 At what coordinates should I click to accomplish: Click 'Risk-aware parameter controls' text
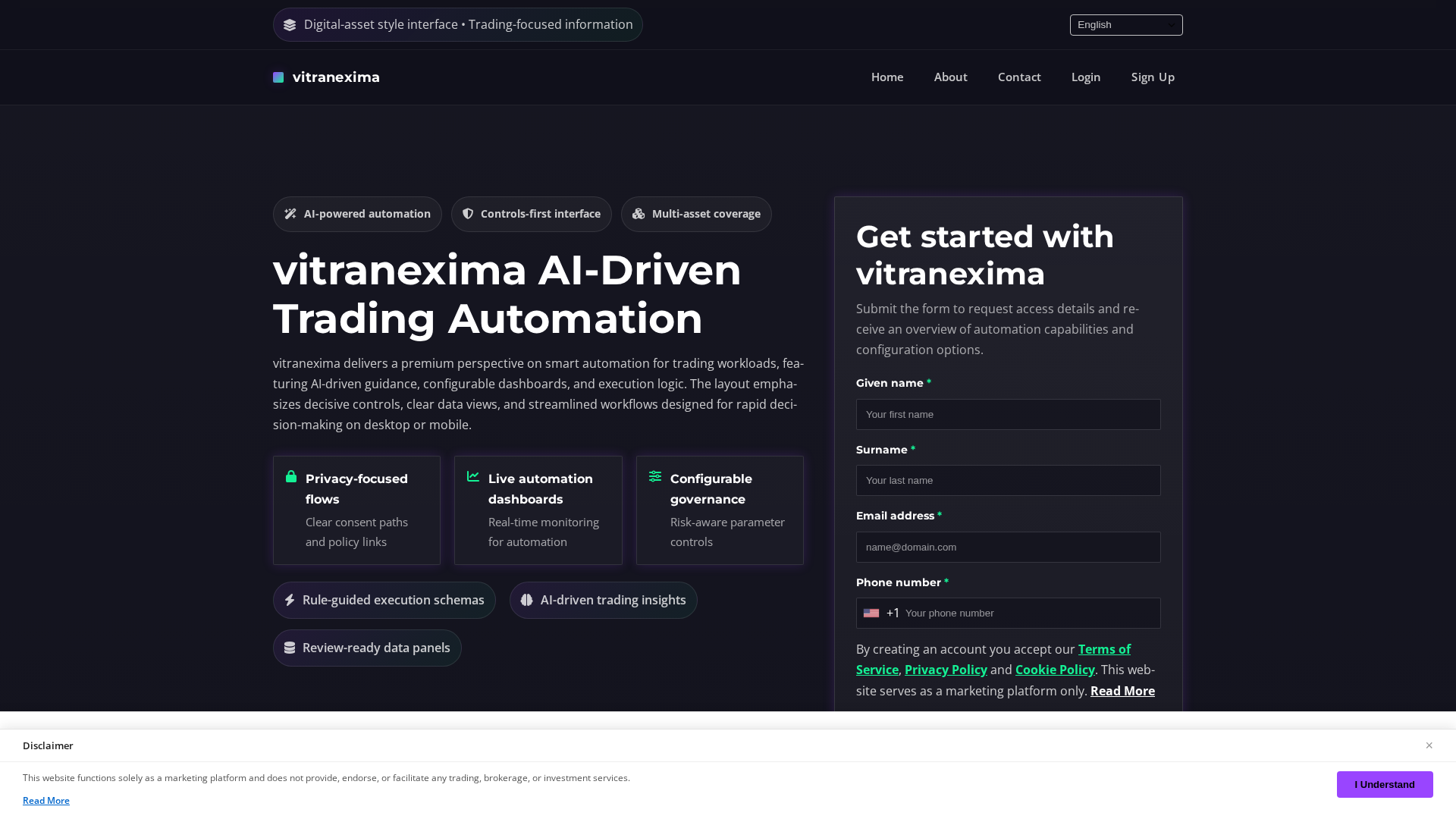click(727, 532)
